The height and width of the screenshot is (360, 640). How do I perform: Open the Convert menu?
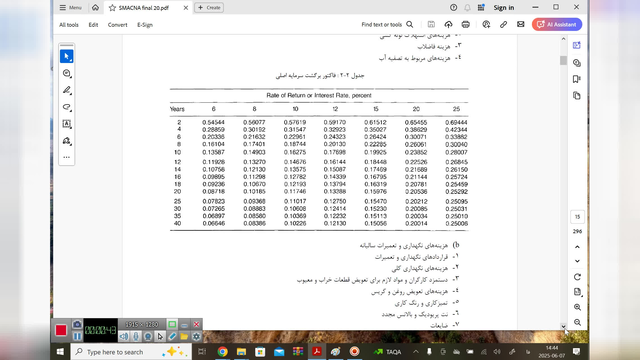pos(118,25)
